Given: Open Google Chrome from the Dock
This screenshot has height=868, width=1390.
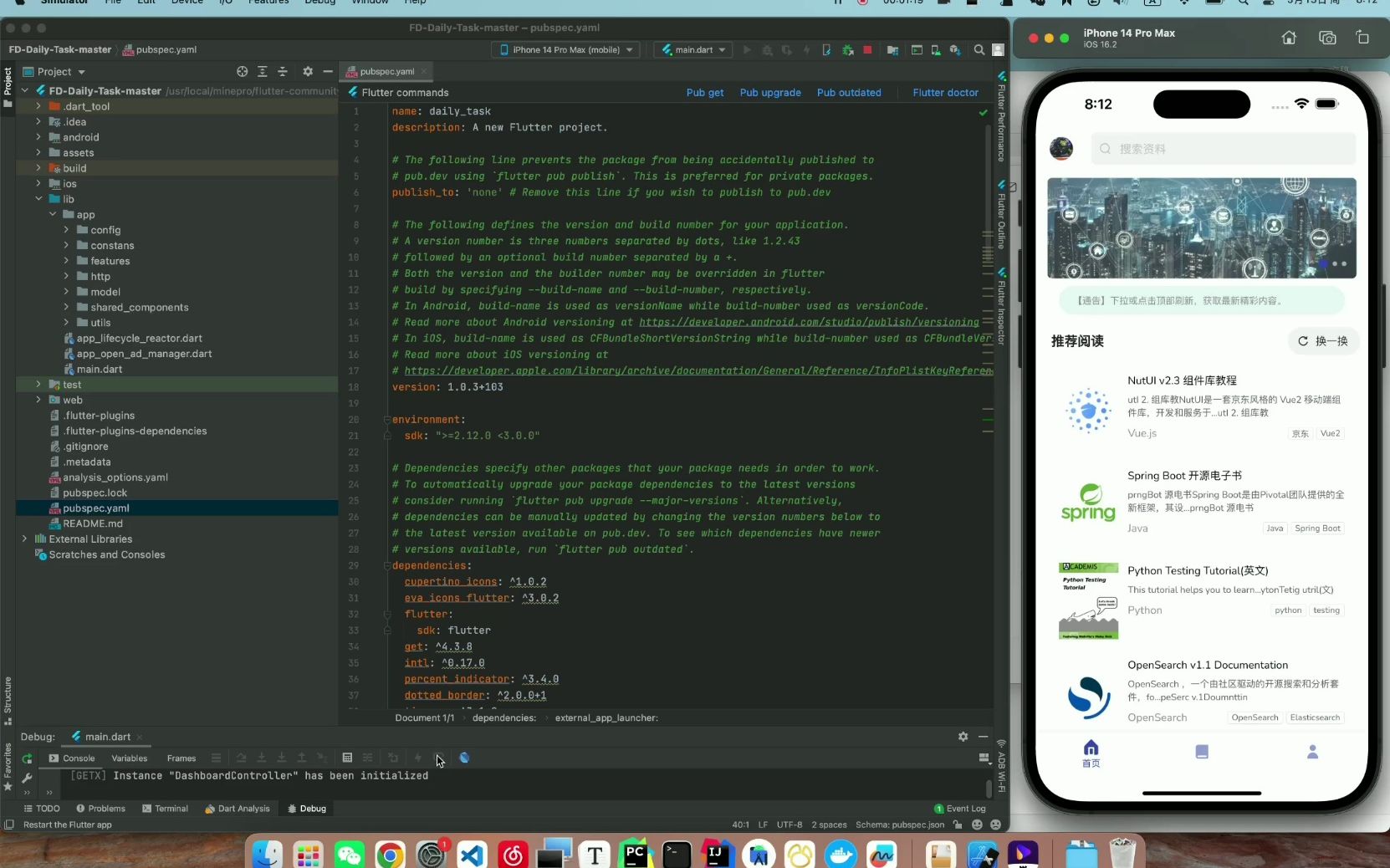Looking at the screenshot, I should [391, 855].
